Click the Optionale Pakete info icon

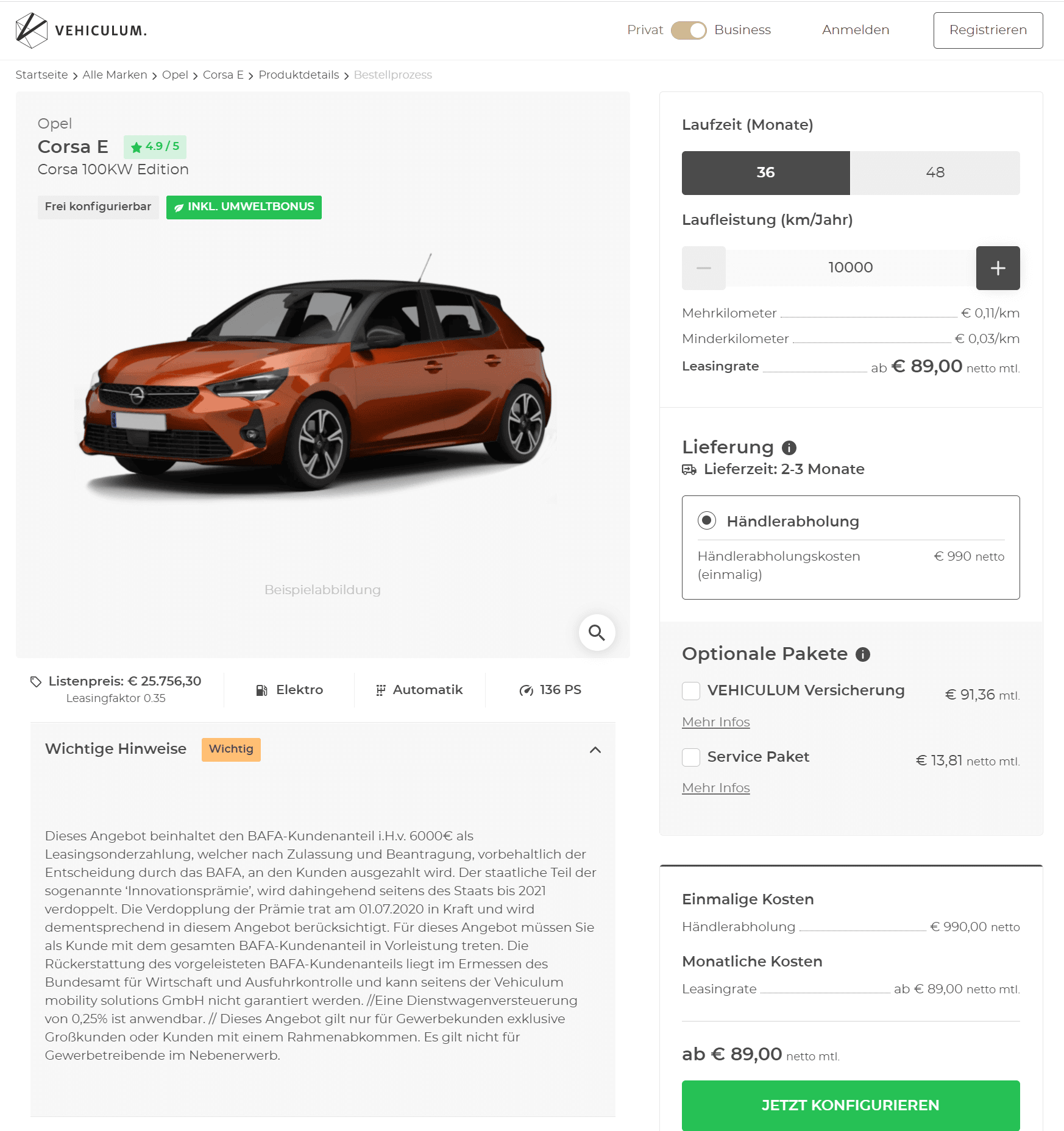(x=863, y=654)
